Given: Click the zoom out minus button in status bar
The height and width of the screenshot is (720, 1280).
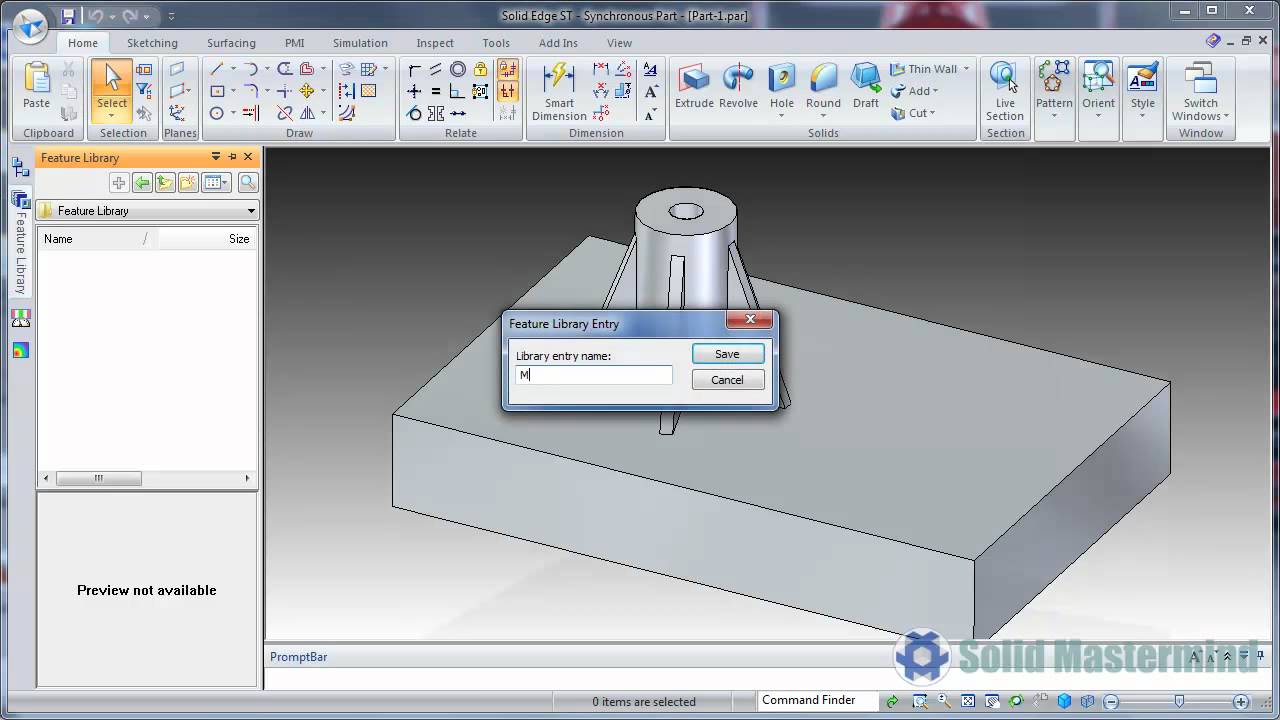Looking at the screenshot, I should 1110,701.
